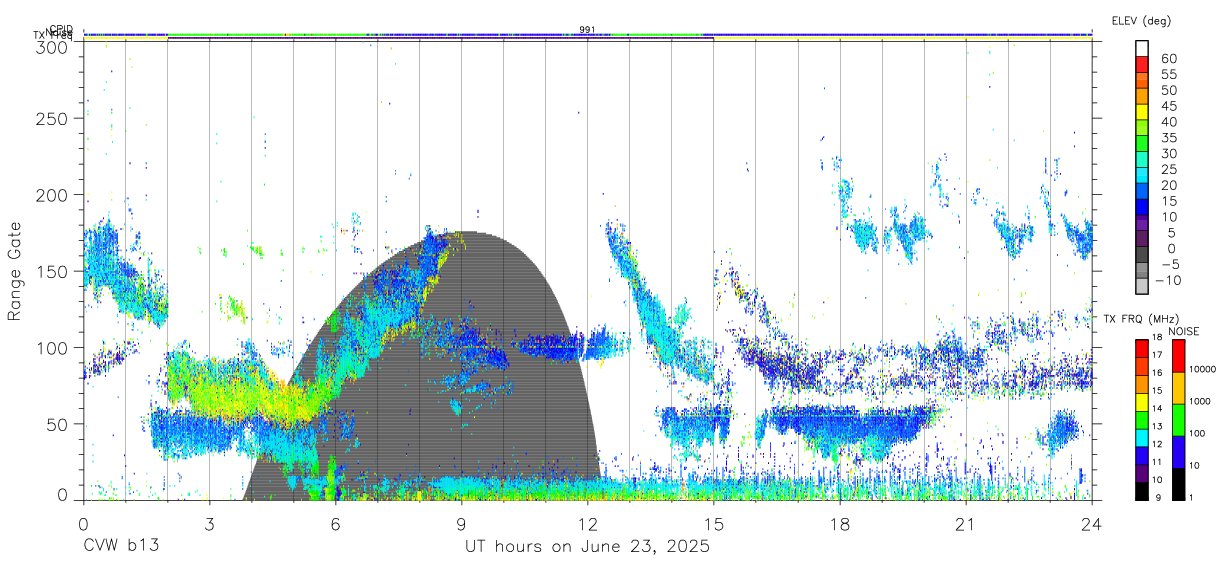
Task: Select the 'NOISE' legend heading
Action: (1184, 330)
